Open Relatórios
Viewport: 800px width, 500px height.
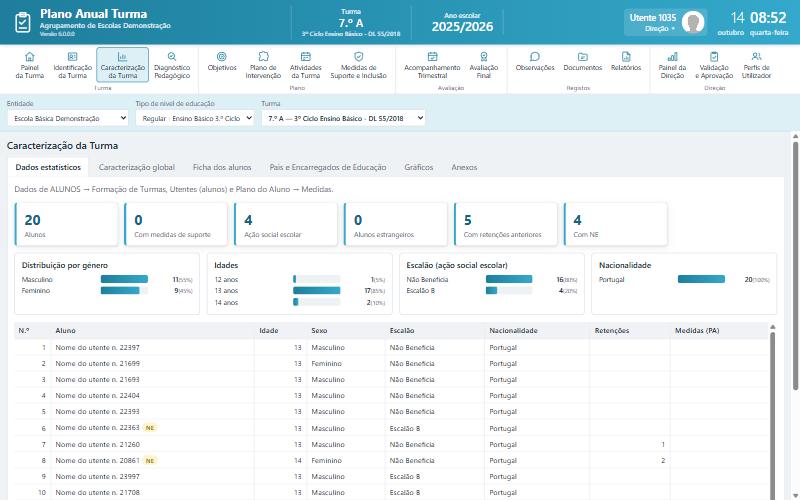[626, 61]
